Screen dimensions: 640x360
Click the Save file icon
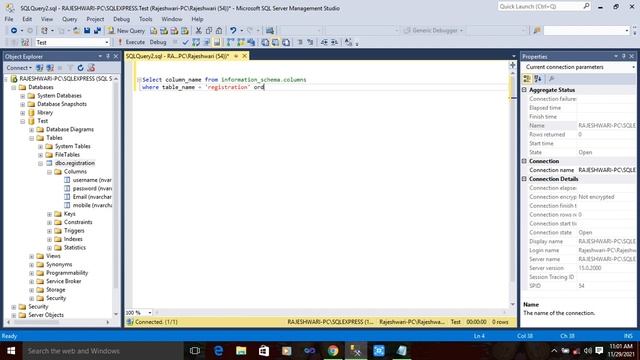point(87,31)
